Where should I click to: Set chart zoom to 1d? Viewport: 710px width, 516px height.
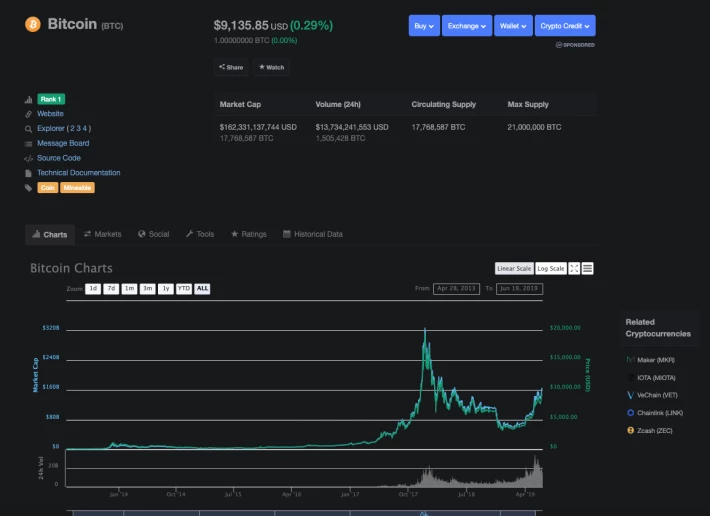pos(93,289)
